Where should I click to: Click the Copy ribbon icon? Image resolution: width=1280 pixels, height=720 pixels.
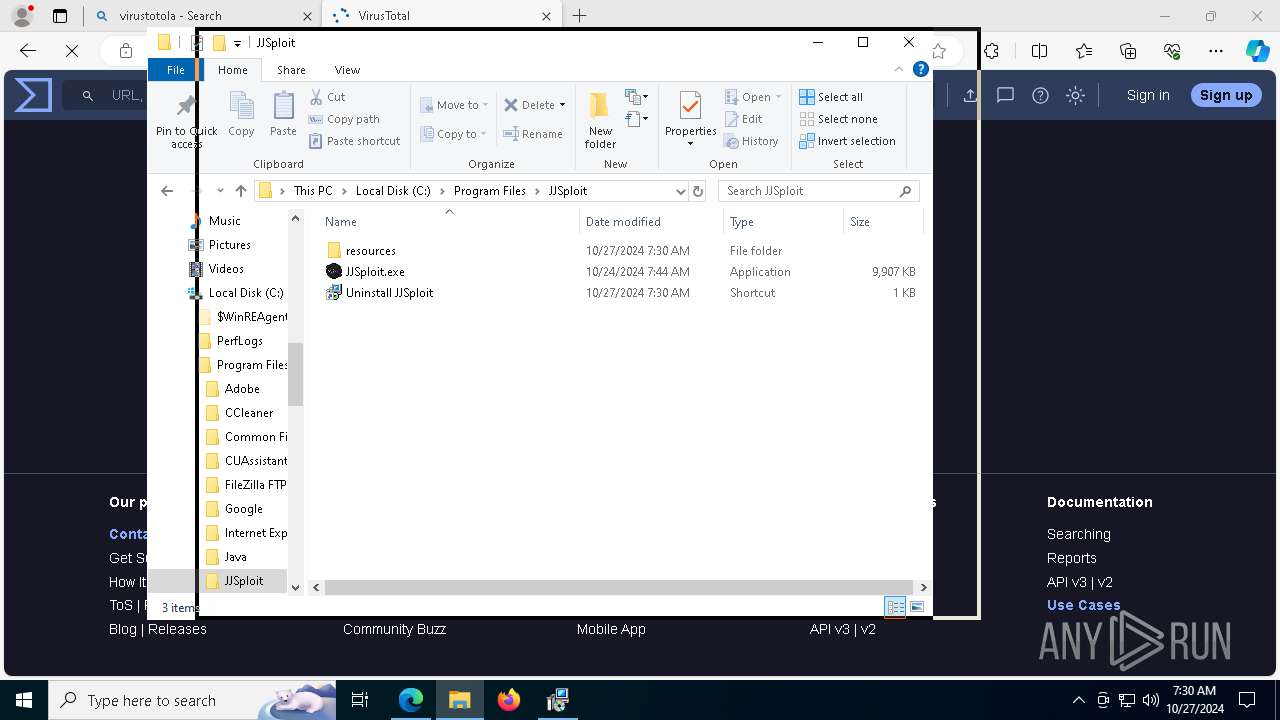tap(241, 114)
